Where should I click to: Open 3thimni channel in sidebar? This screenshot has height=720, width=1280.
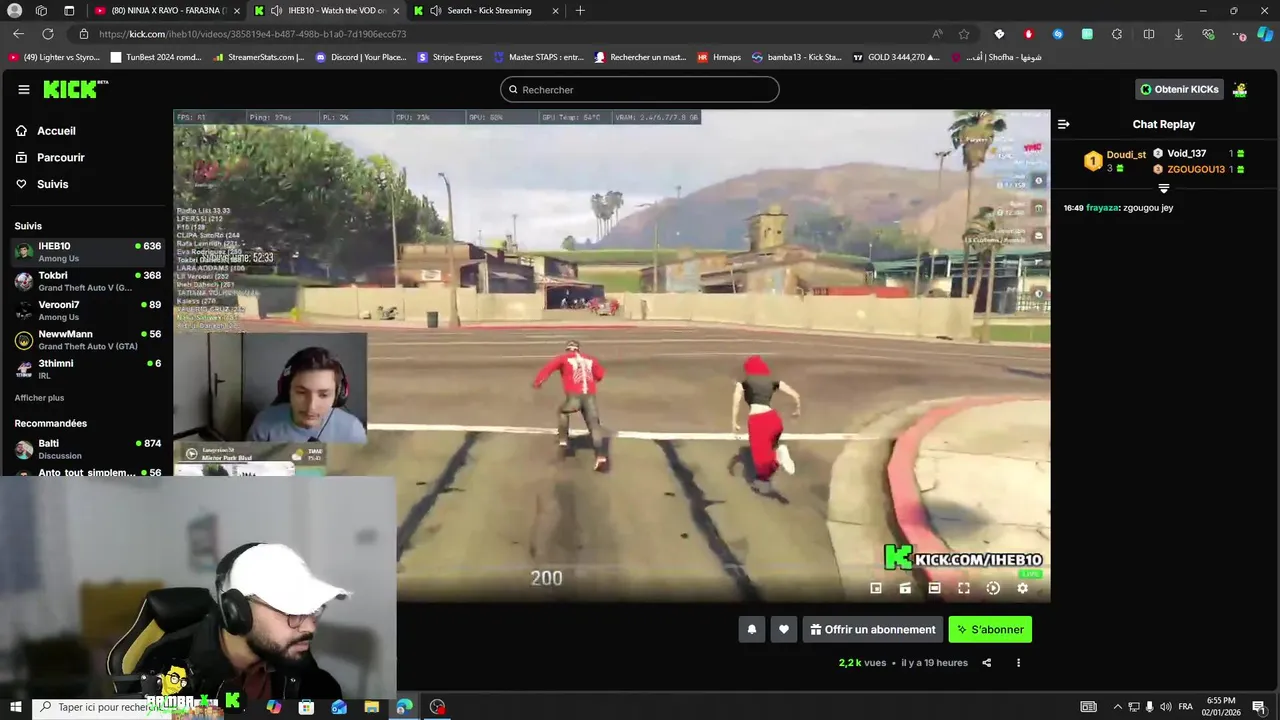[87, 369]
